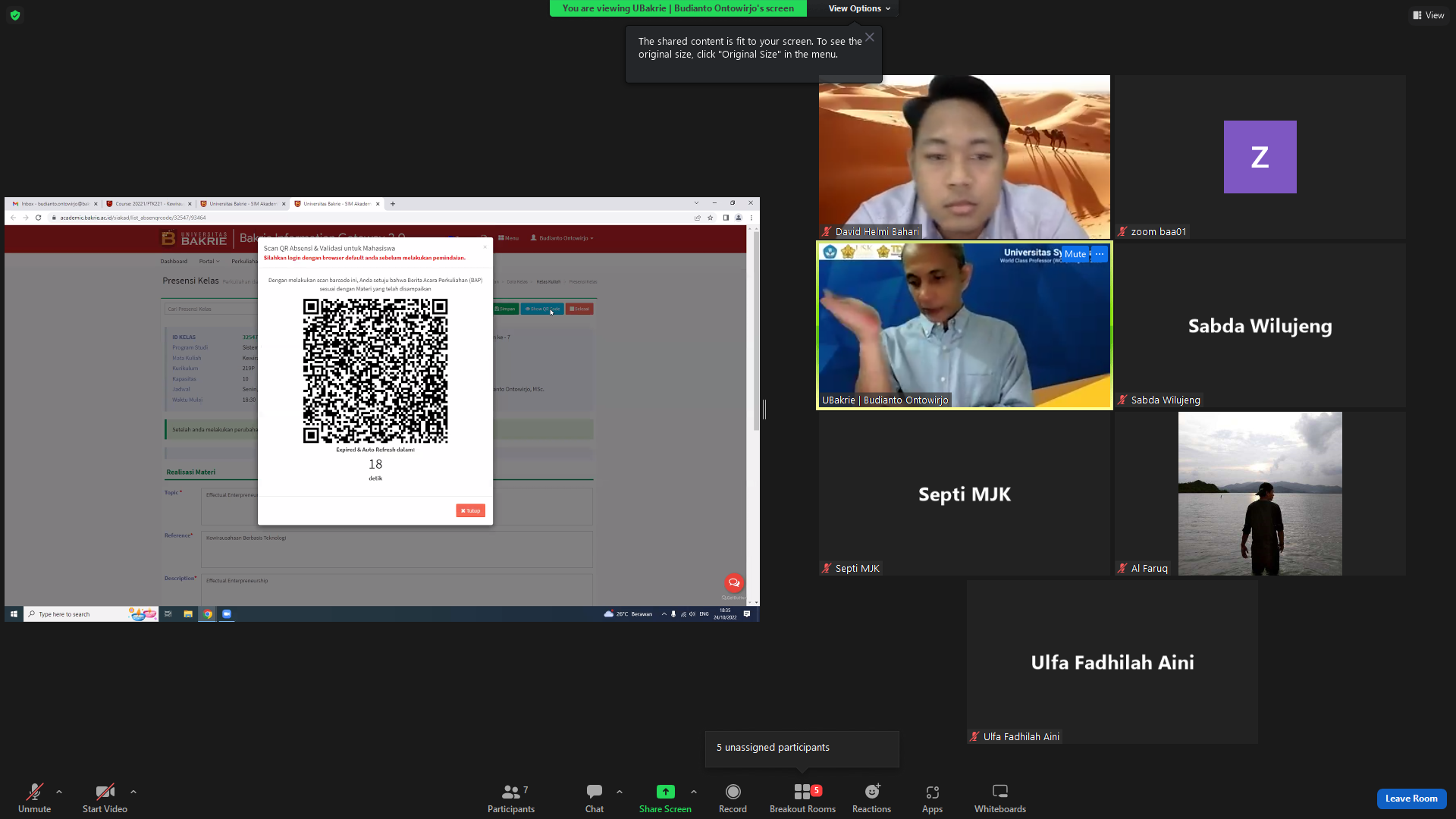Leave the room with Leave Room button
1456x819 pixels.
point(1411,799)
